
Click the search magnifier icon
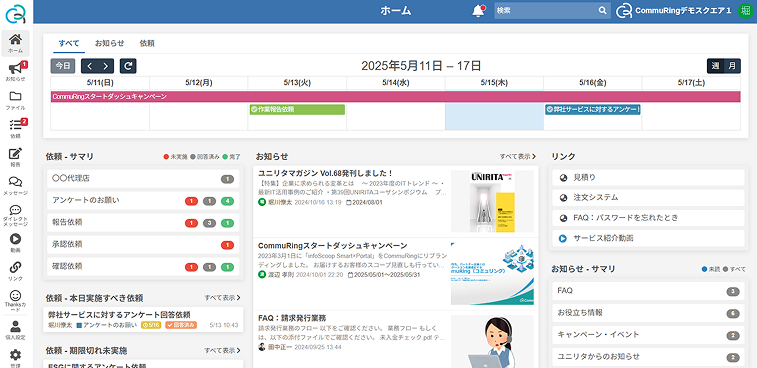(603, 11)
